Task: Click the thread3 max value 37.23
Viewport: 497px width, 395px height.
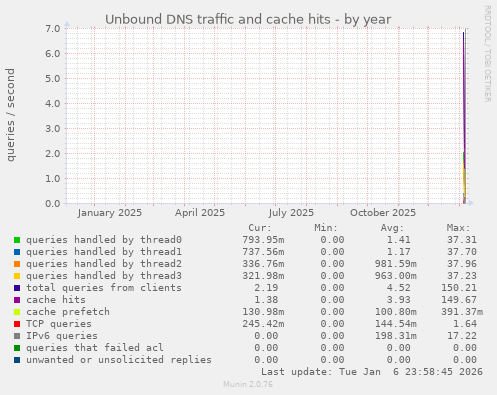Action: pos(462,276)
